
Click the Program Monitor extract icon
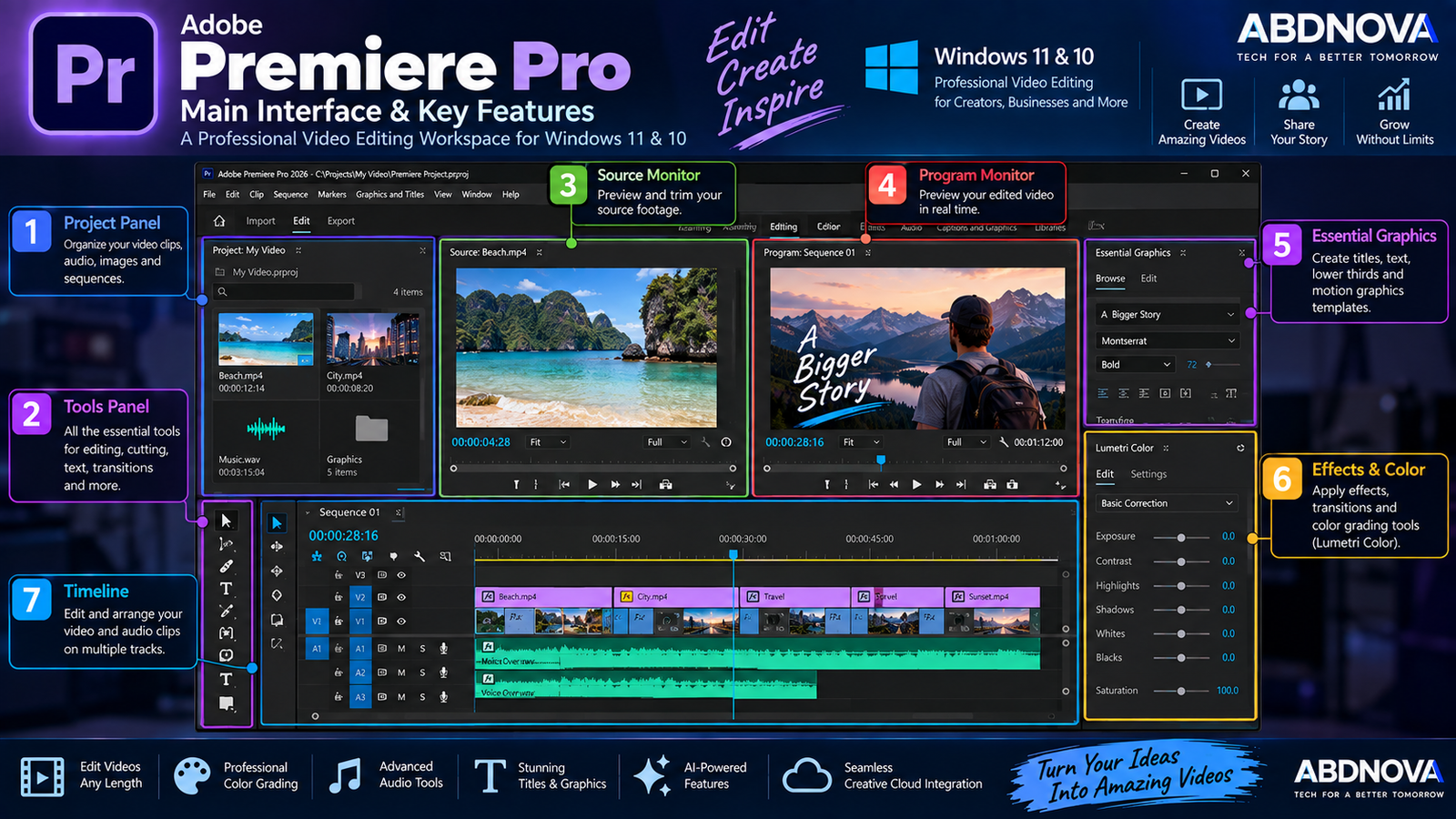[1012, 485]
